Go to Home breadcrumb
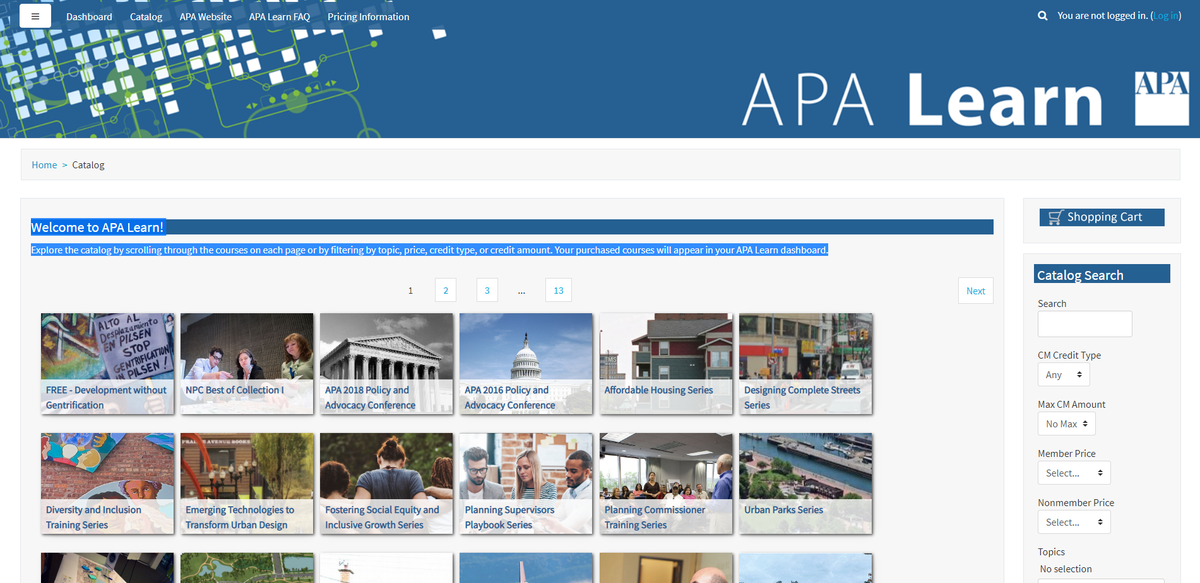This screenshot has height=583, width=1200. pos(44,165)
